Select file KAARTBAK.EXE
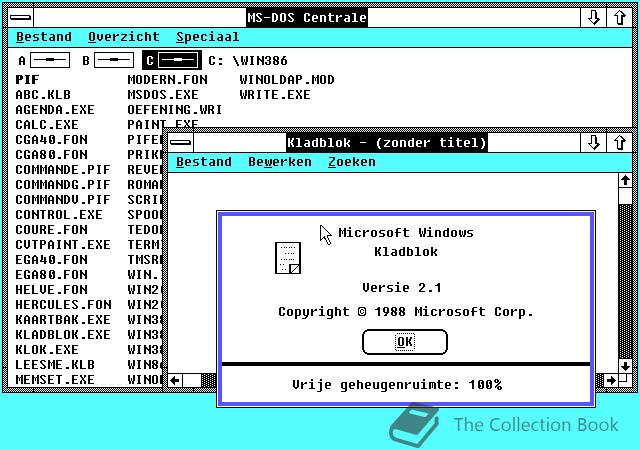 click(63, 320)
